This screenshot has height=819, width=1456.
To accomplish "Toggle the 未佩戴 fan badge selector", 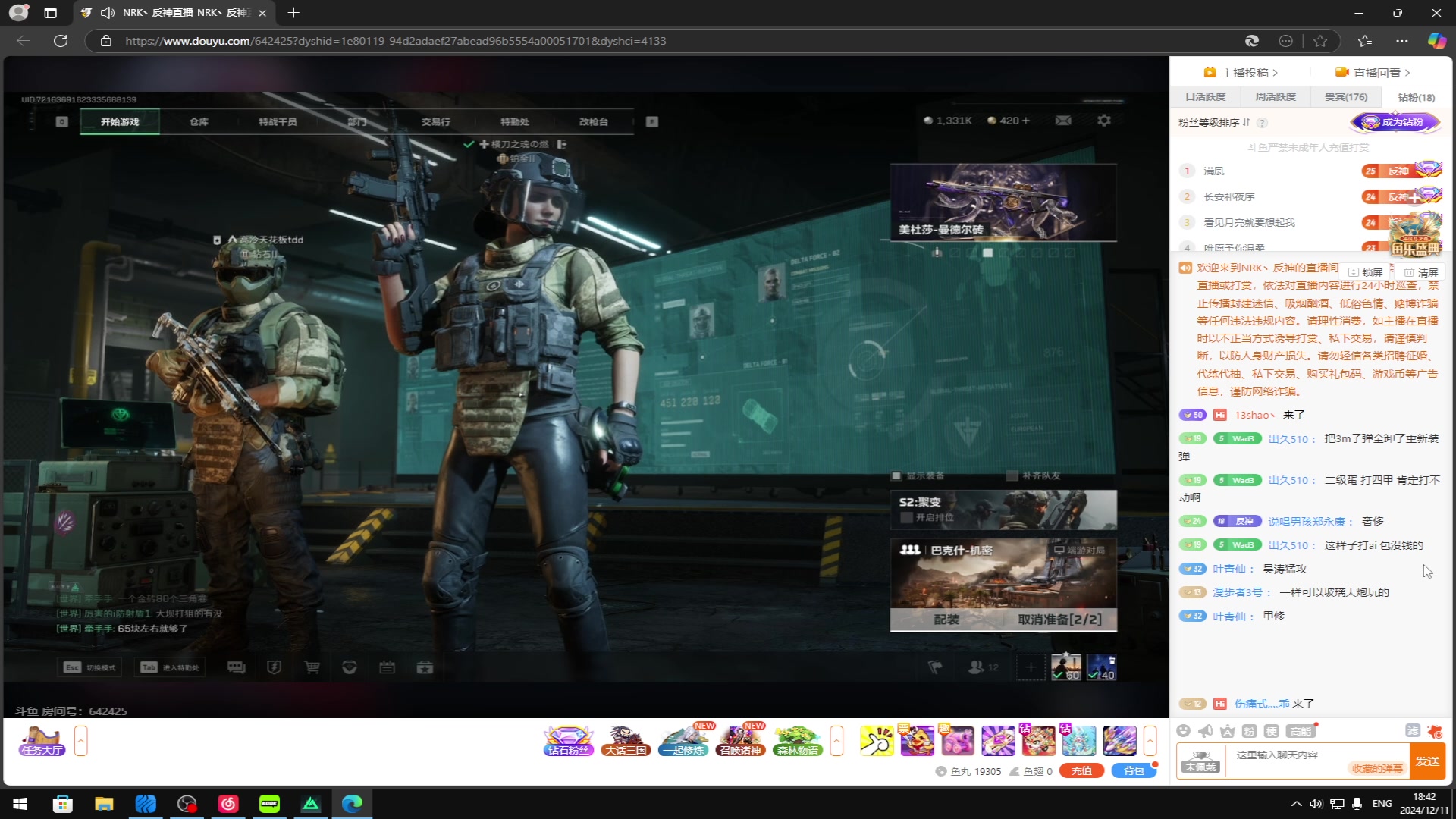I will click(1200, 761).
